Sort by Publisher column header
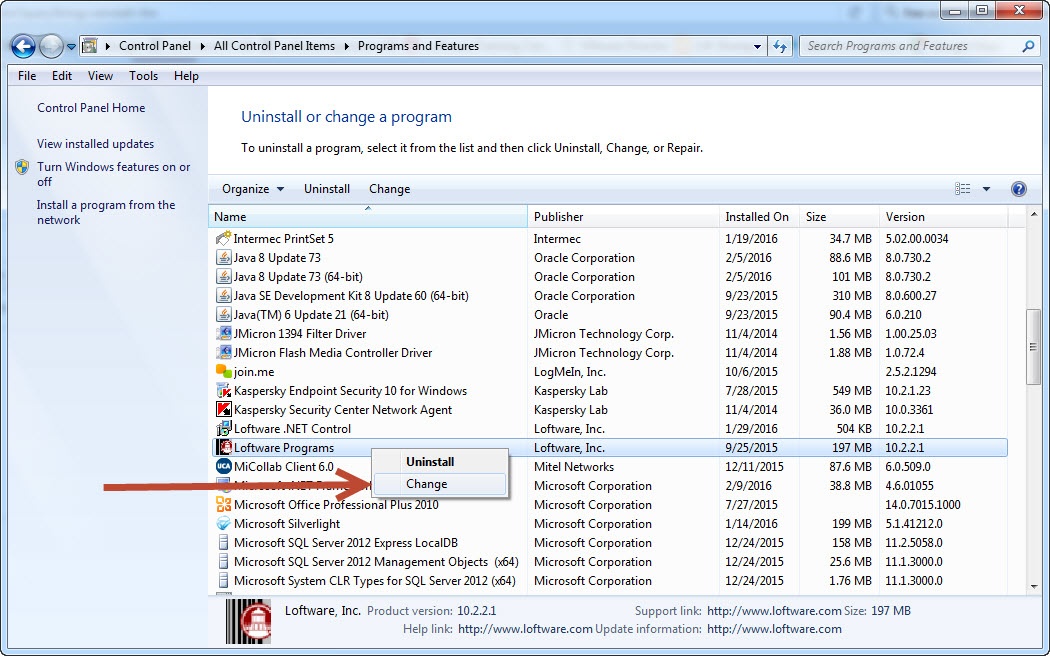Image resolution: width=1050 pixels, height=656 pixels. (x=623, y=217)
